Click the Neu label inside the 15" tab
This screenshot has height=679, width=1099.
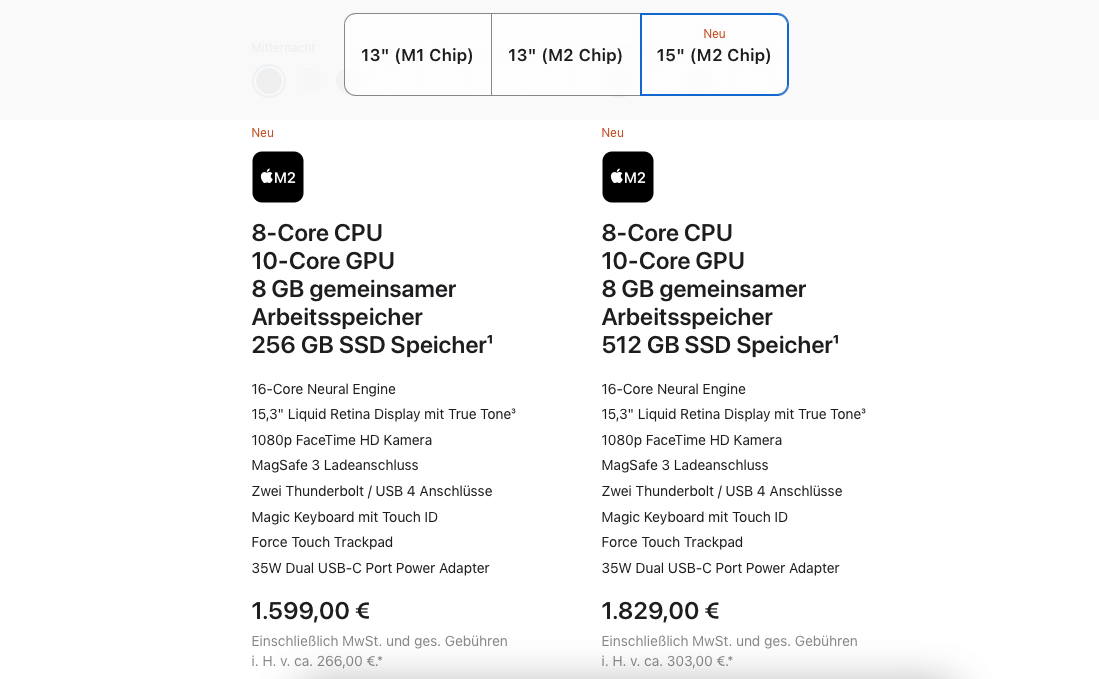click(714, 33)
